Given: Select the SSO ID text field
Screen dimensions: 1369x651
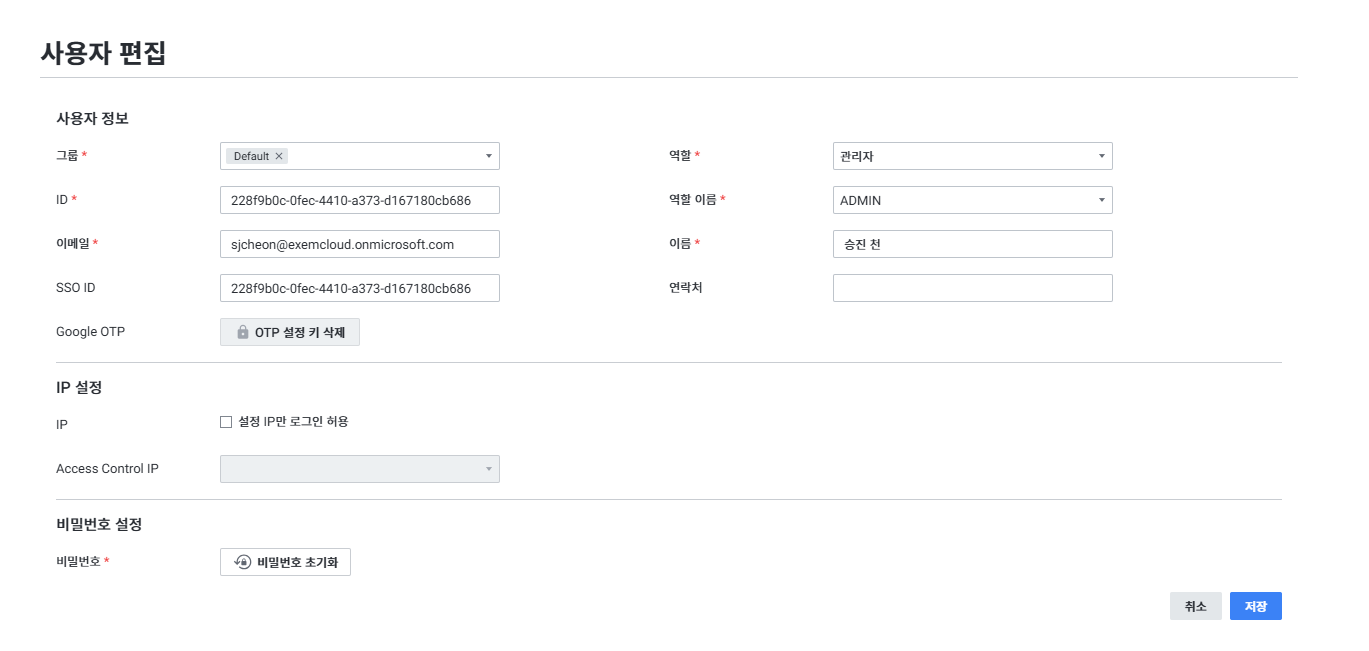Looking at the screenshot, I should click(x=359, y=288).
